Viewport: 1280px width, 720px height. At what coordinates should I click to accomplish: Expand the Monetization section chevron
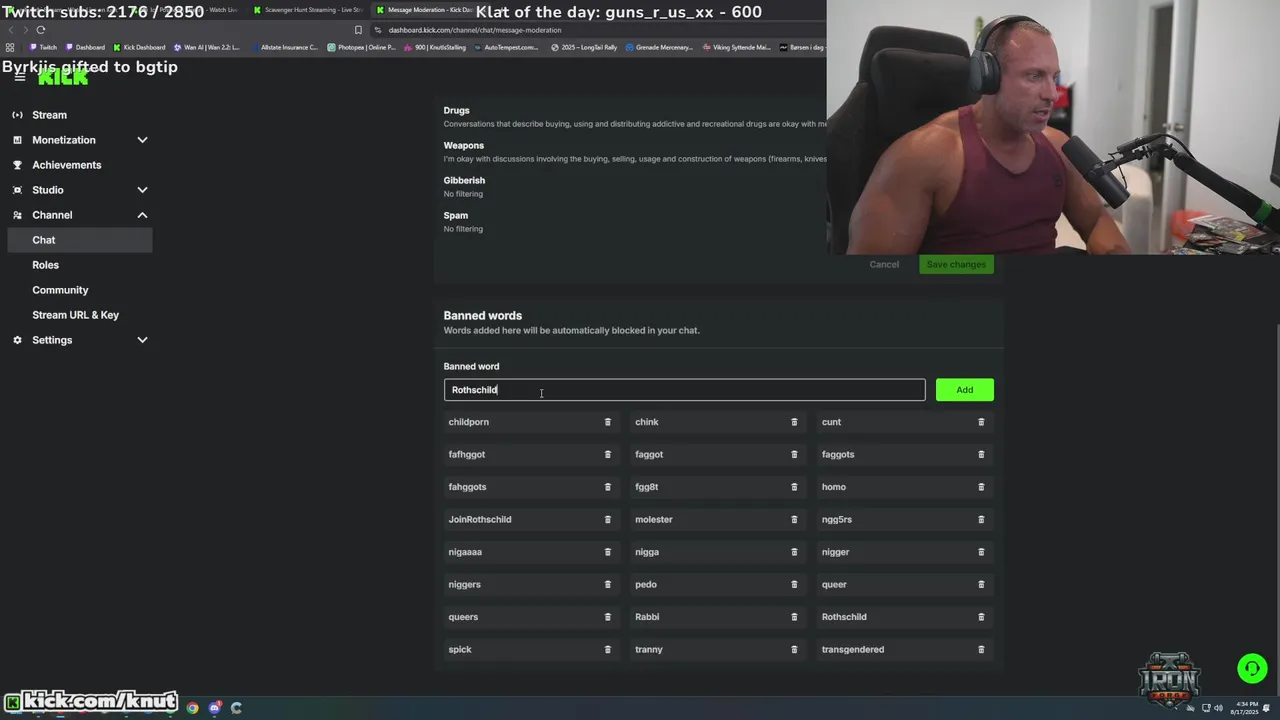pos(142,140)
